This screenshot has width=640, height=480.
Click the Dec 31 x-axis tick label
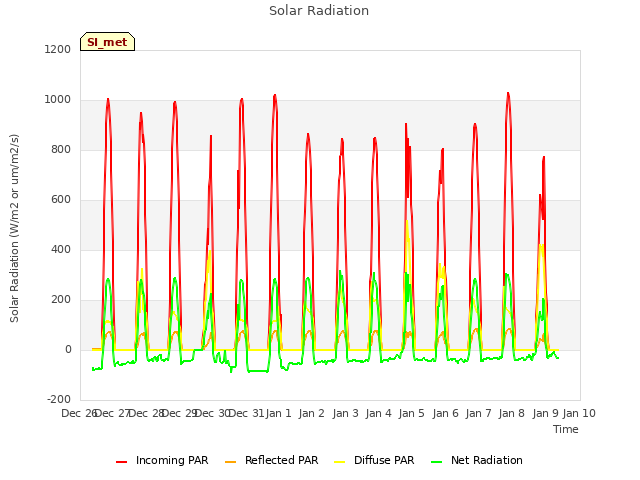[247, 413]
